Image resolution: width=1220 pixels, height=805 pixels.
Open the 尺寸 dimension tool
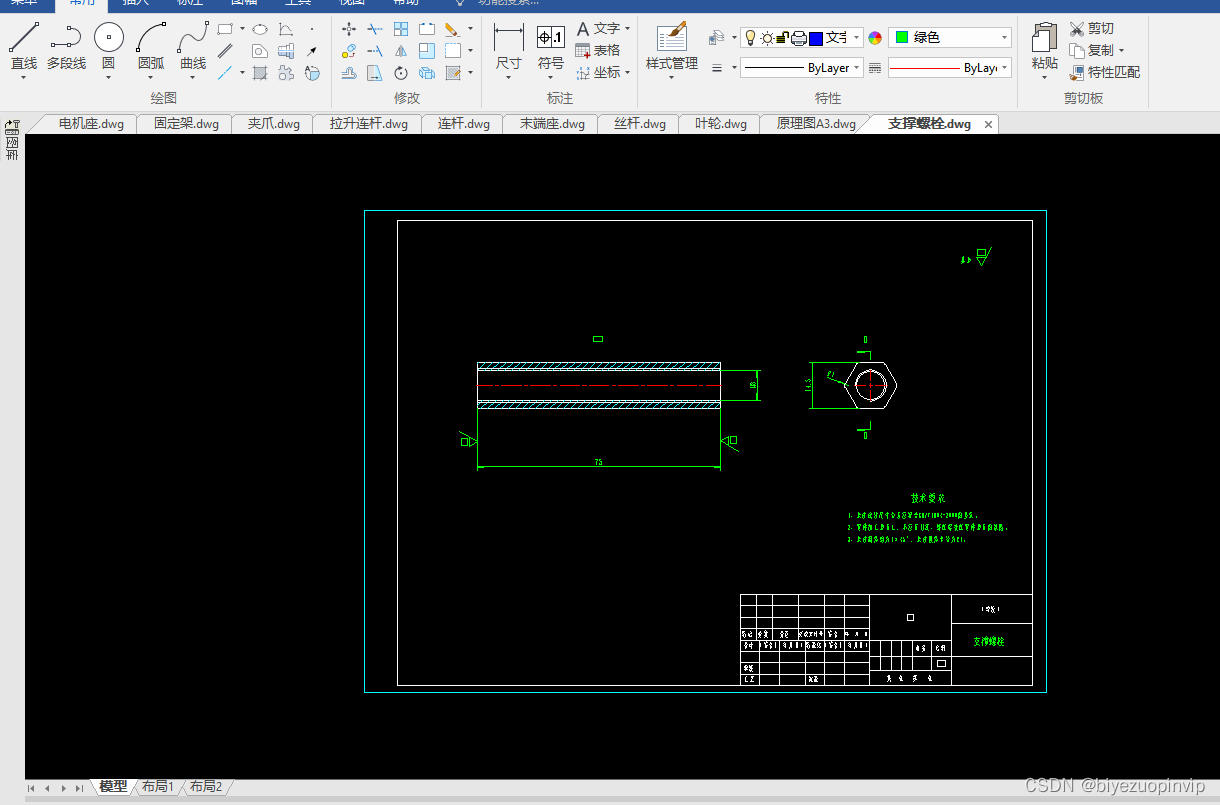click(509, 45)
